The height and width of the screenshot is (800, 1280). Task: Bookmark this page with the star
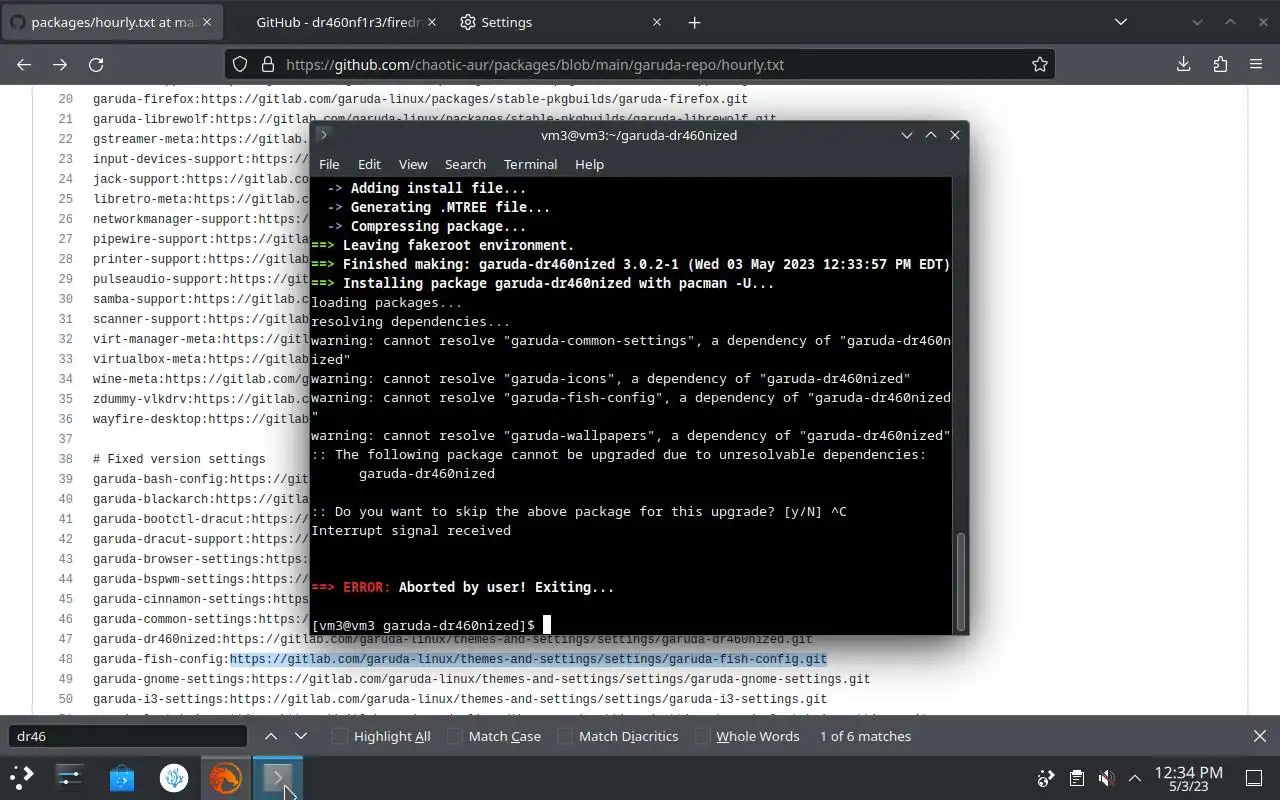pos(1040,64)
